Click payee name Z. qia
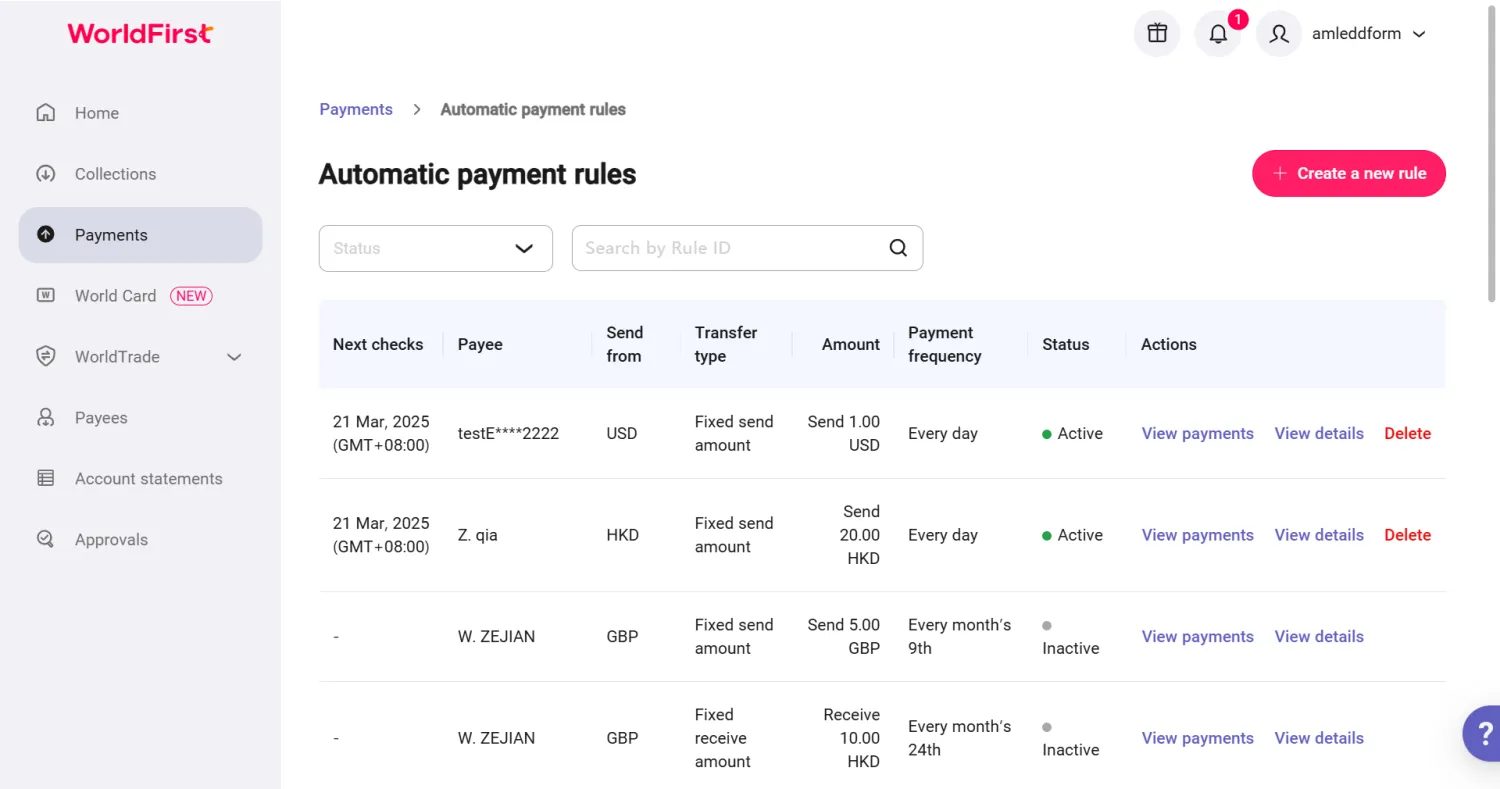 coord(477,535)
